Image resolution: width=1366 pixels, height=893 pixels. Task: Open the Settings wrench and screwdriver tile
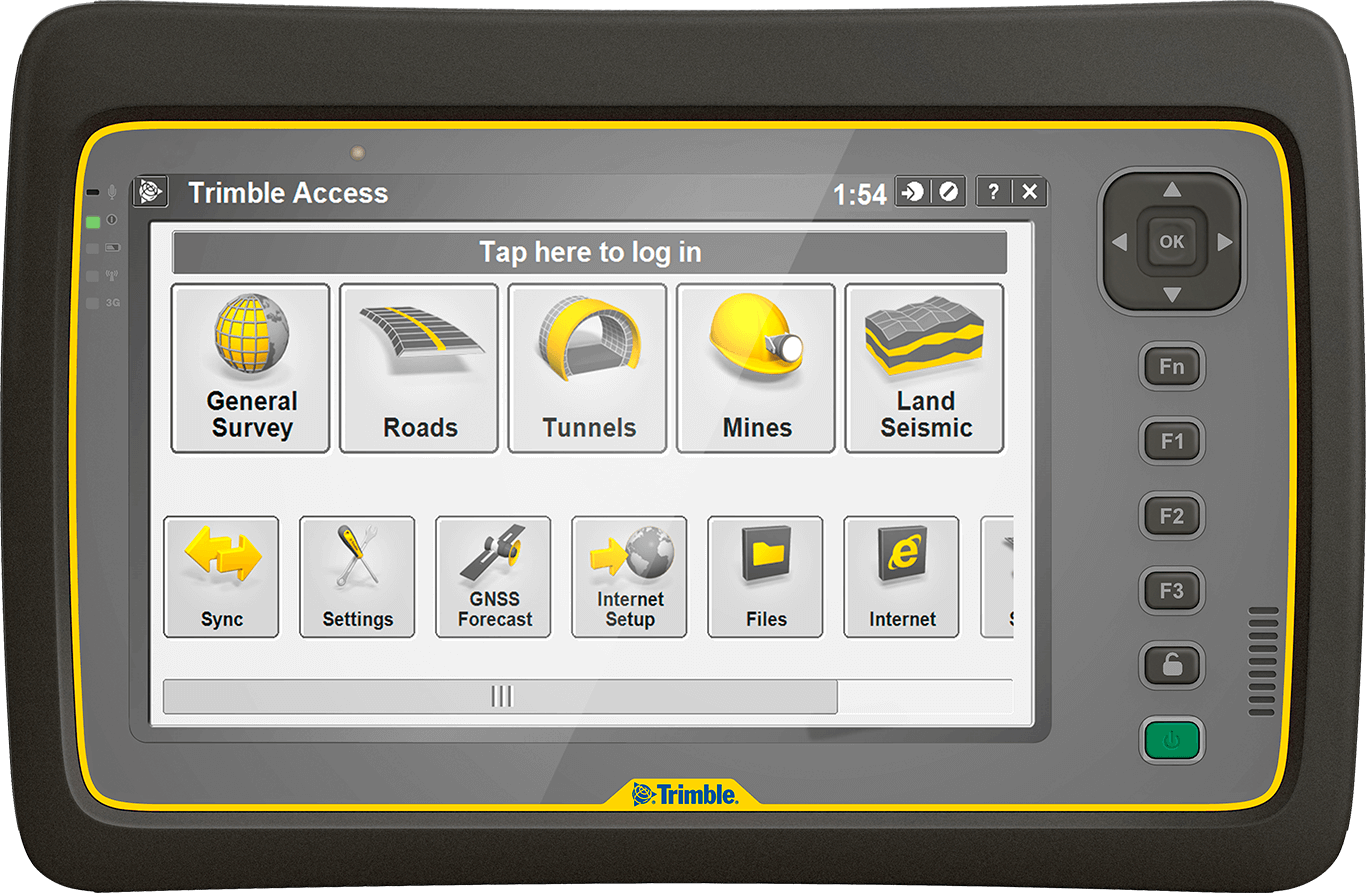(x=357, y=577)
